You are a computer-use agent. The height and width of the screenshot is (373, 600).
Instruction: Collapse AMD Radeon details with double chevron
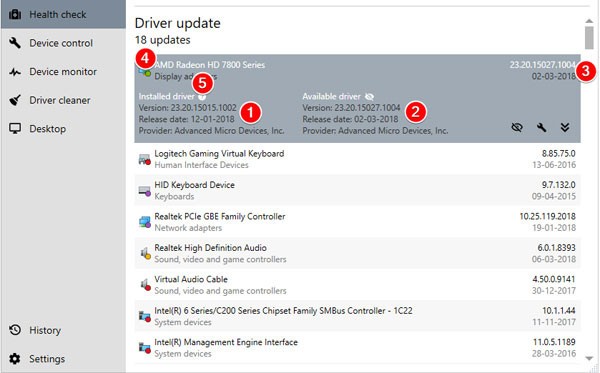[565, 127]
